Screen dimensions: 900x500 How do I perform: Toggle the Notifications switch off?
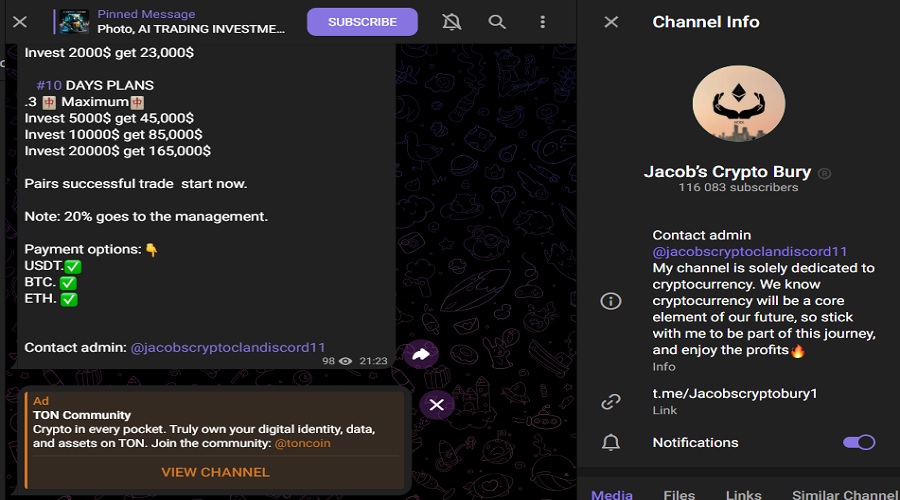click(x=859, y=442)
